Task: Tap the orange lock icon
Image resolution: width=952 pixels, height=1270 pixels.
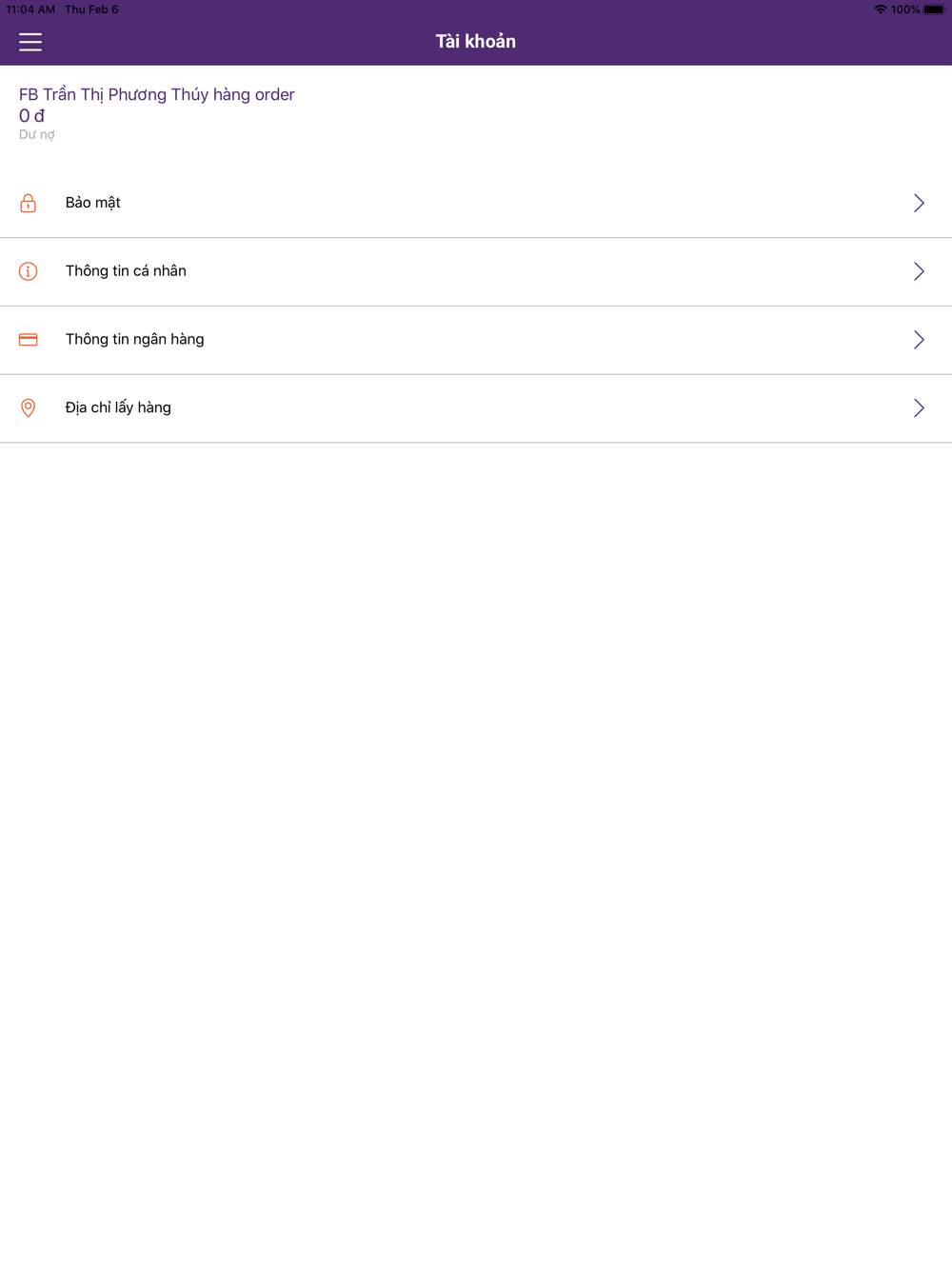Action: pos(29,203)
